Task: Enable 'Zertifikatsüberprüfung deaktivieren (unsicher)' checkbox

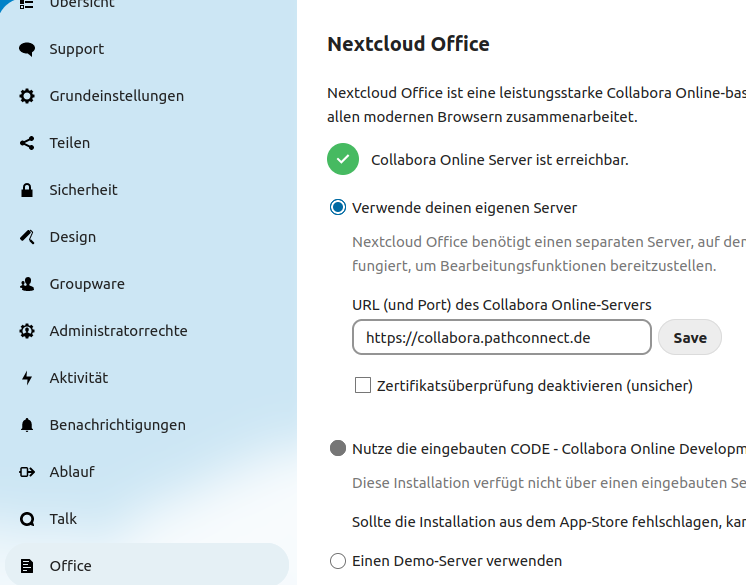Action: coord(363,385)
